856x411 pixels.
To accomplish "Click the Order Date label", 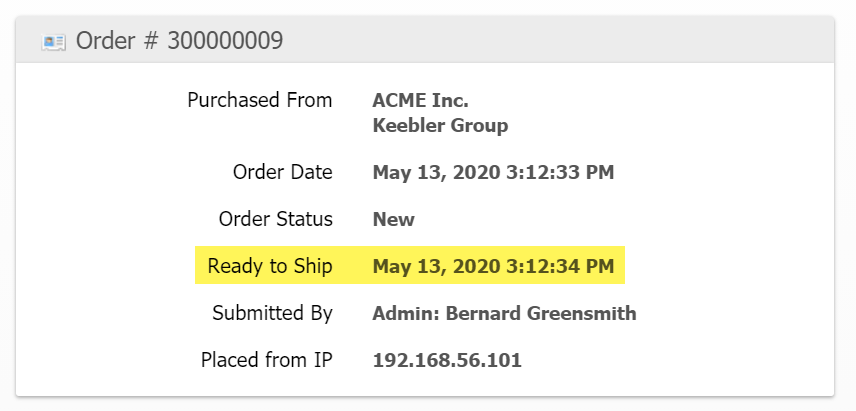I will pos(282,172).
